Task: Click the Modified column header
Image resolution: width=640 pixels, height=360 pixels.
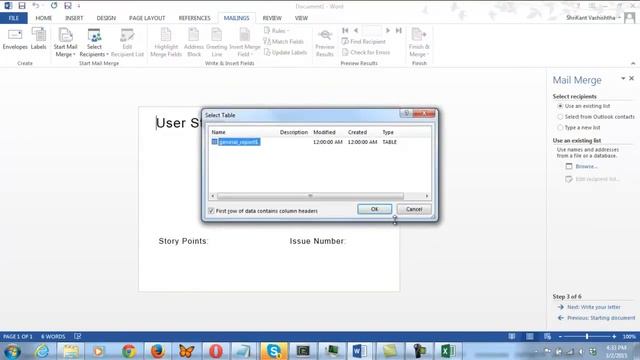Action: pyautogui.click(x=324, y=132)
